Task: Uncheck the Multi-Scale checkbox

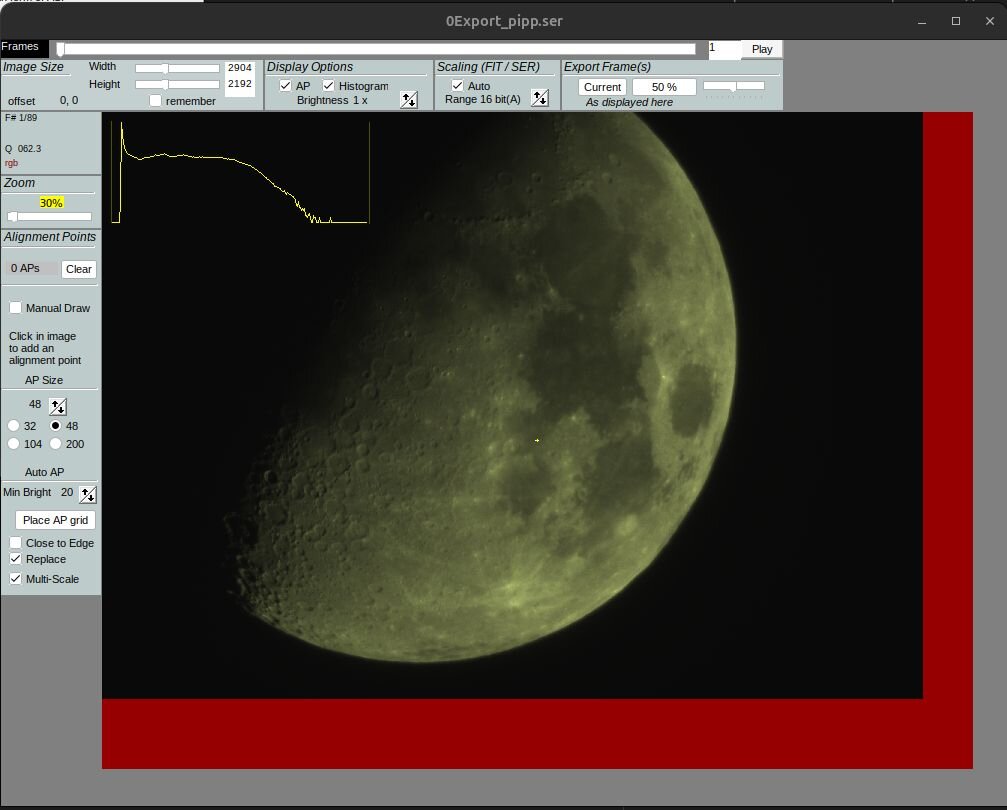Action: click(15, 579)
